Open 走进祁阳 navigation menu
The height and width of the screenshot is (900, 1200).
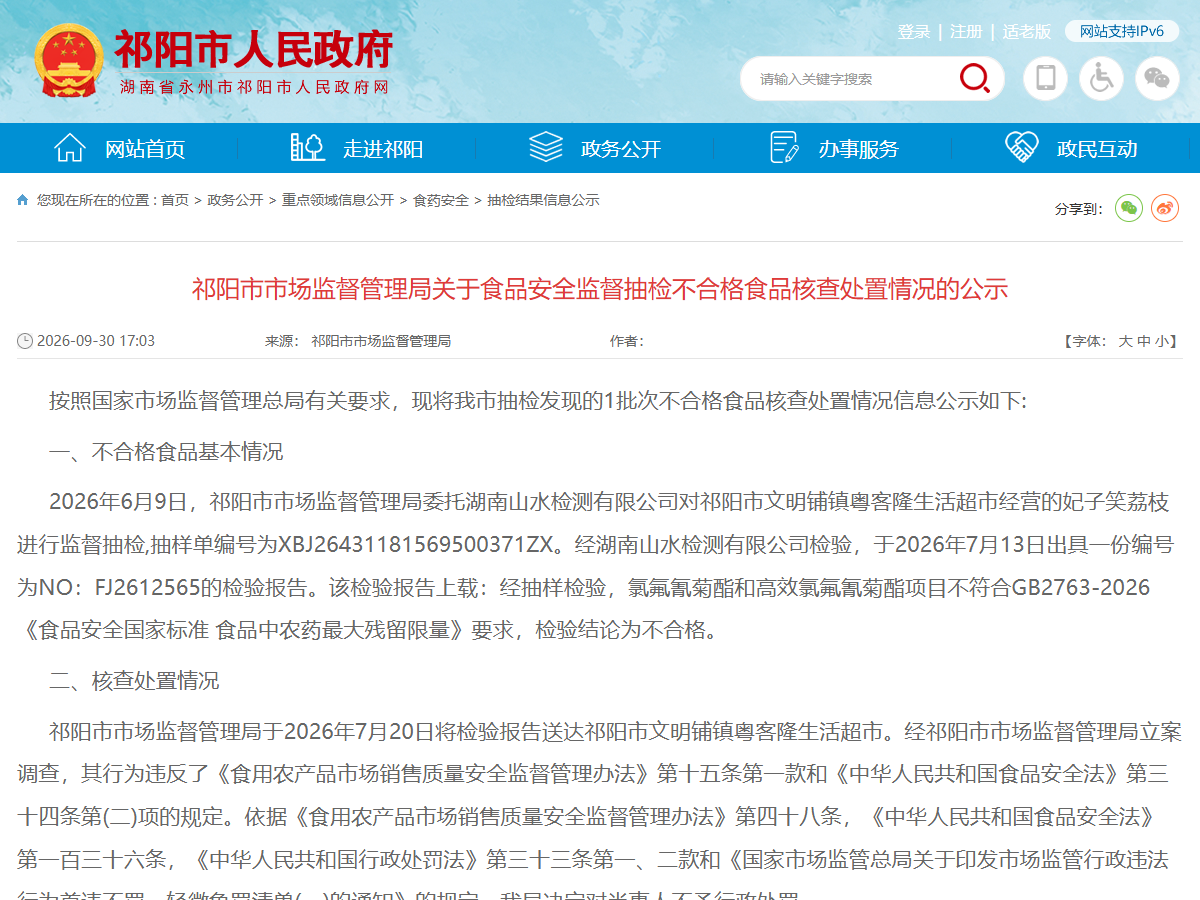[x=383, y=150]
